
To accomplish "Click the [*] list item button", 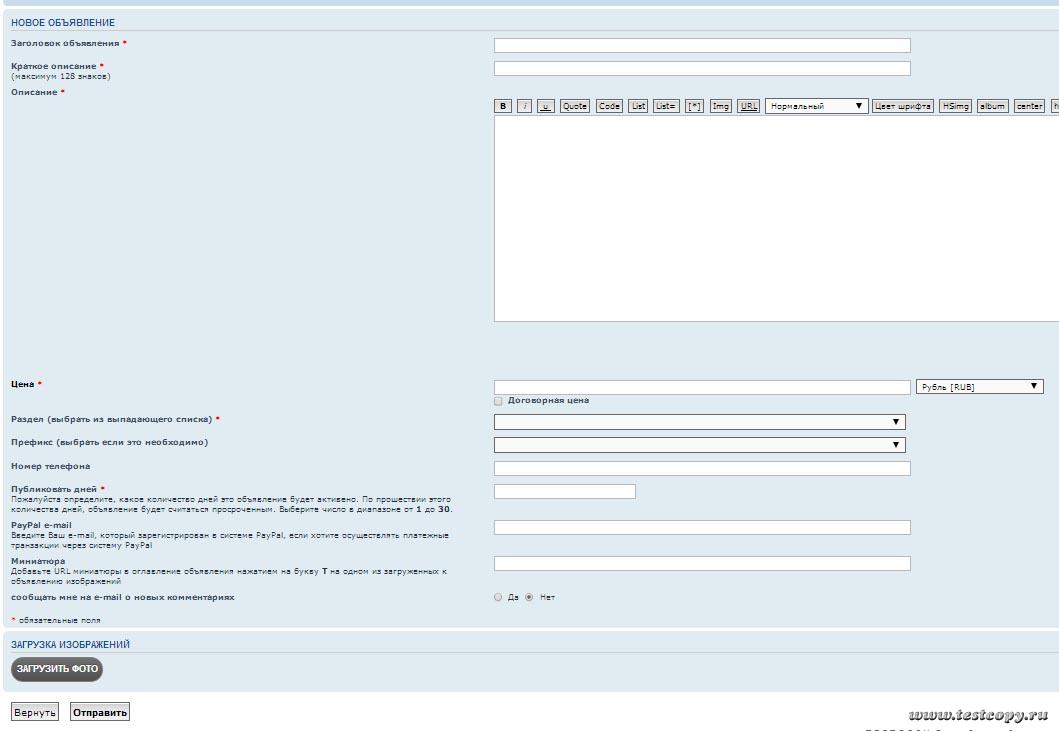I will tap(694, 106).
